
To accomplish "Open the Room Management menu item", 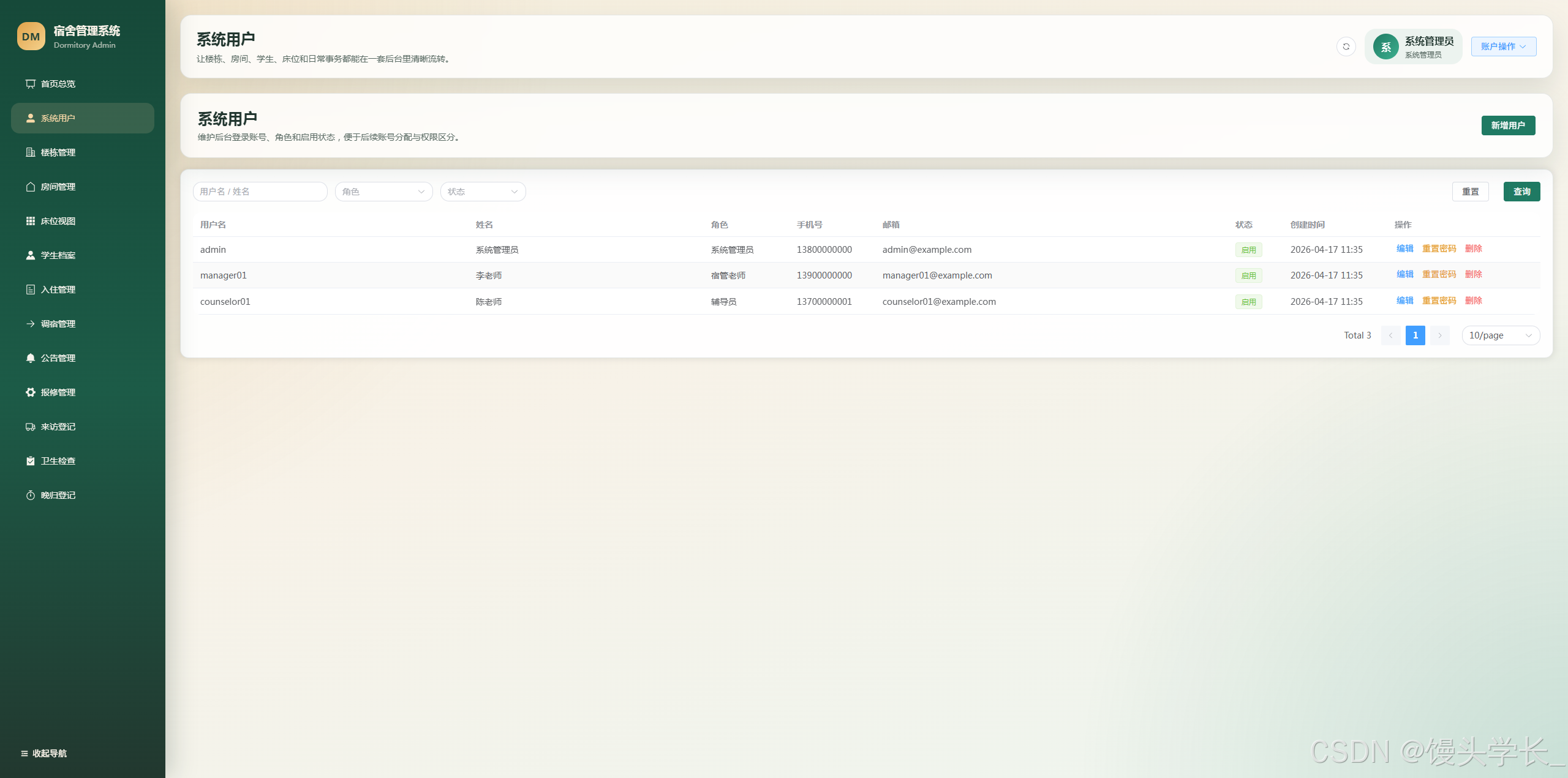I will pos(58,187).
